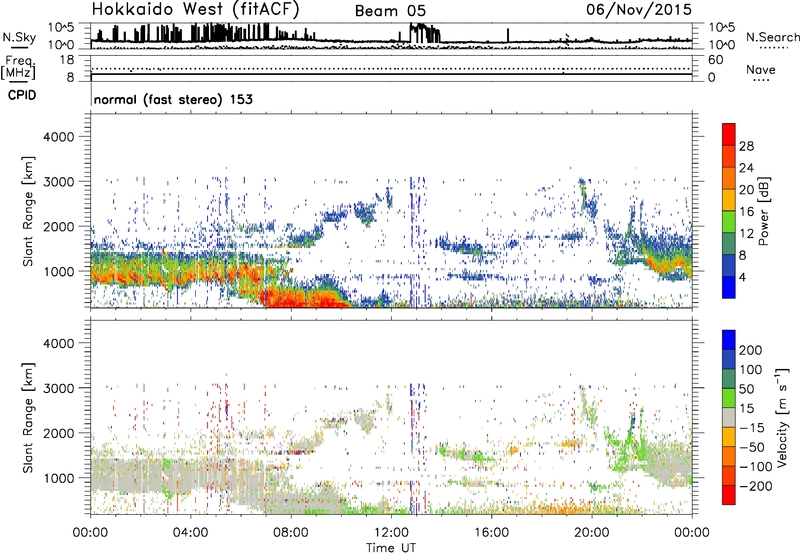The image size is (800, 554).
Task: Click the 'Beam 05' label
Action: point(390,11)
